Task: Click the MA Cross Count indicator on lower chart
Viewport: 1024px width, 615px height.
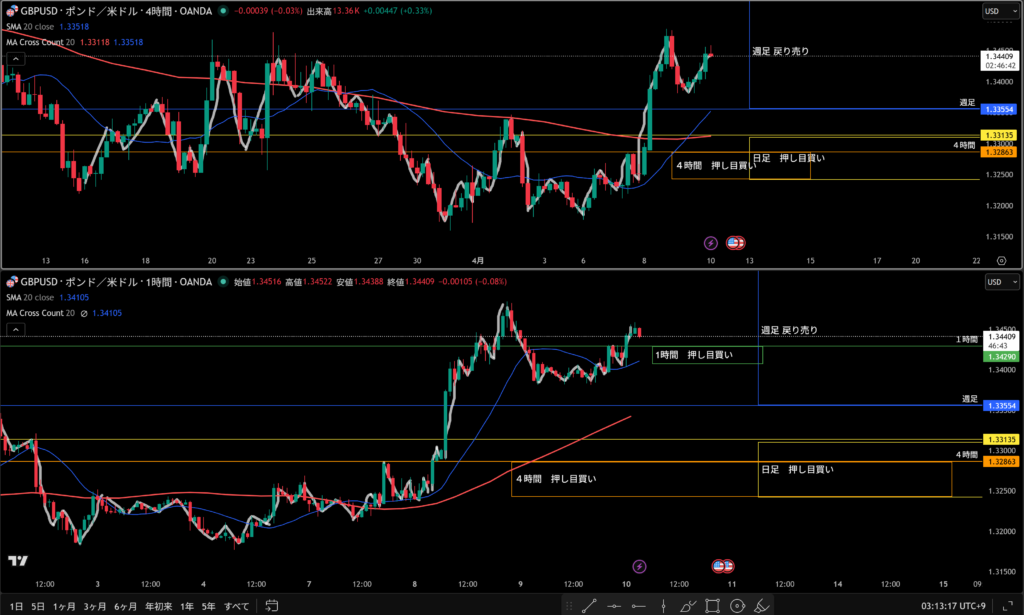Action: [40, 313]
